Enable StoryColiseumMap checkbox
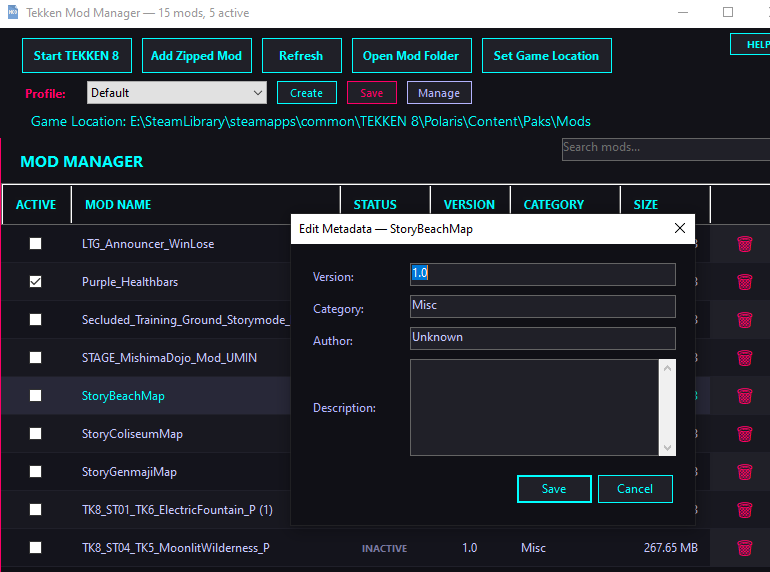This screenshot has height=572, width=770. click(35, 434)
